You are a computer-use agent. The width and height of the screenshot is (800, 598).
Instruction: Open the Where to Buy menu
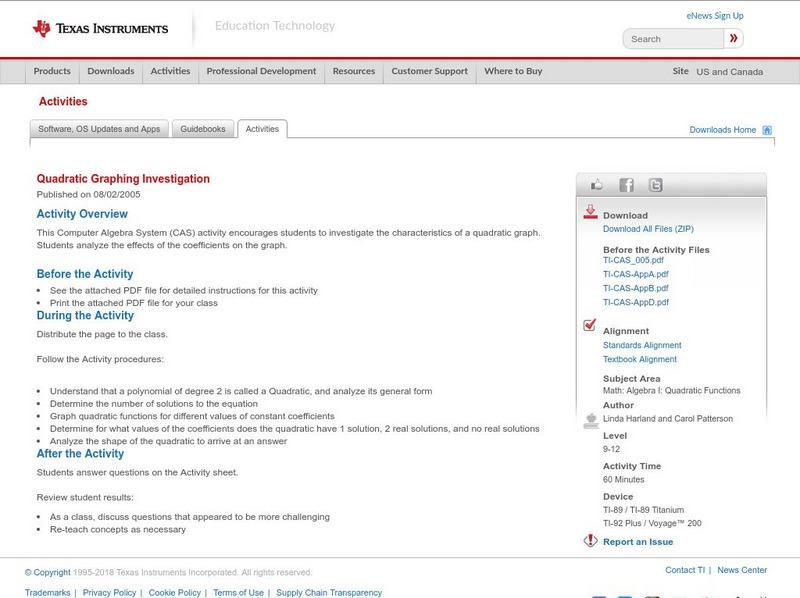[513, 71]
